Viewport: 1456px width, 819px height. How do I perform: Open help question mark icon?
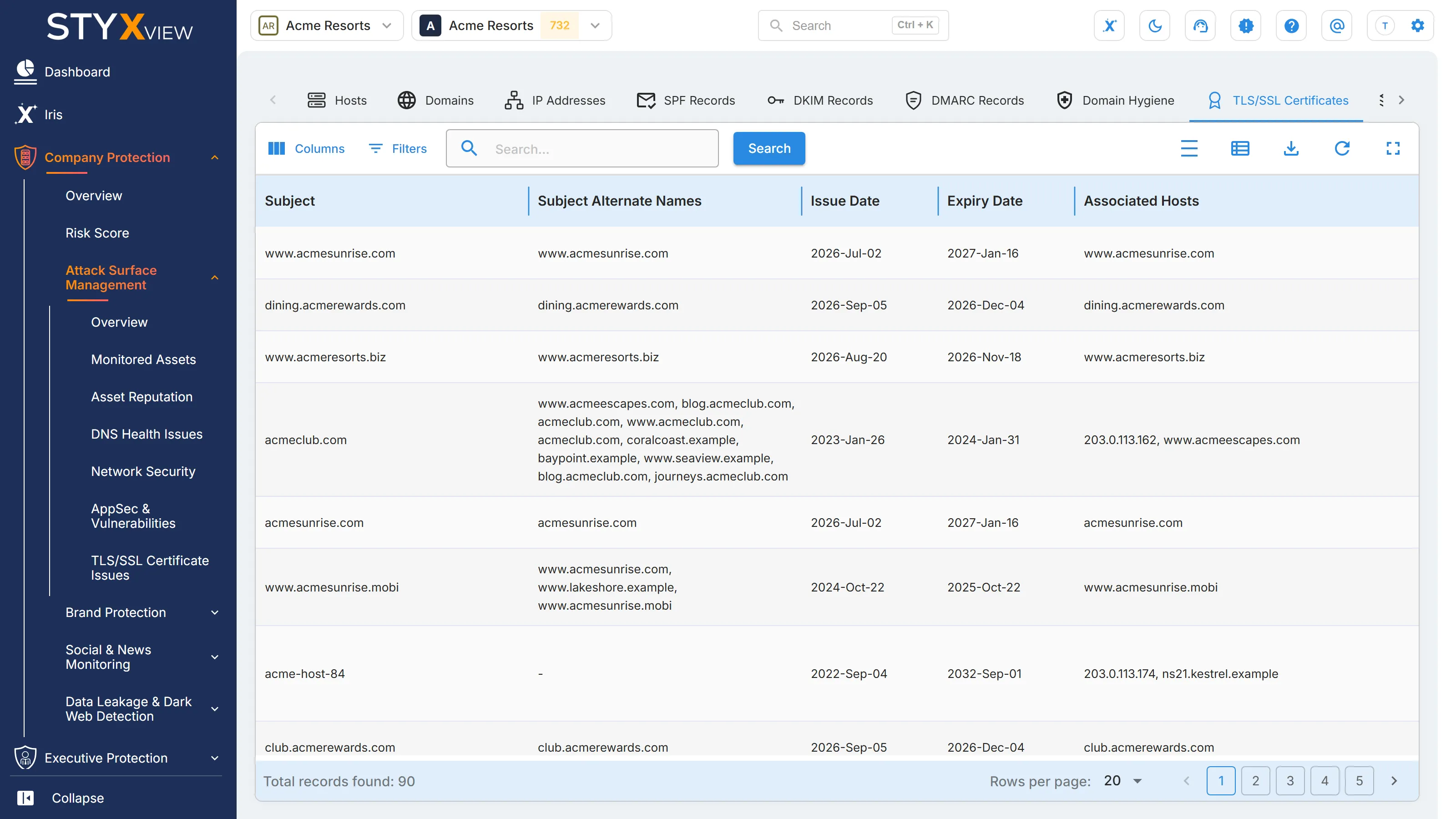(1292, 25)
